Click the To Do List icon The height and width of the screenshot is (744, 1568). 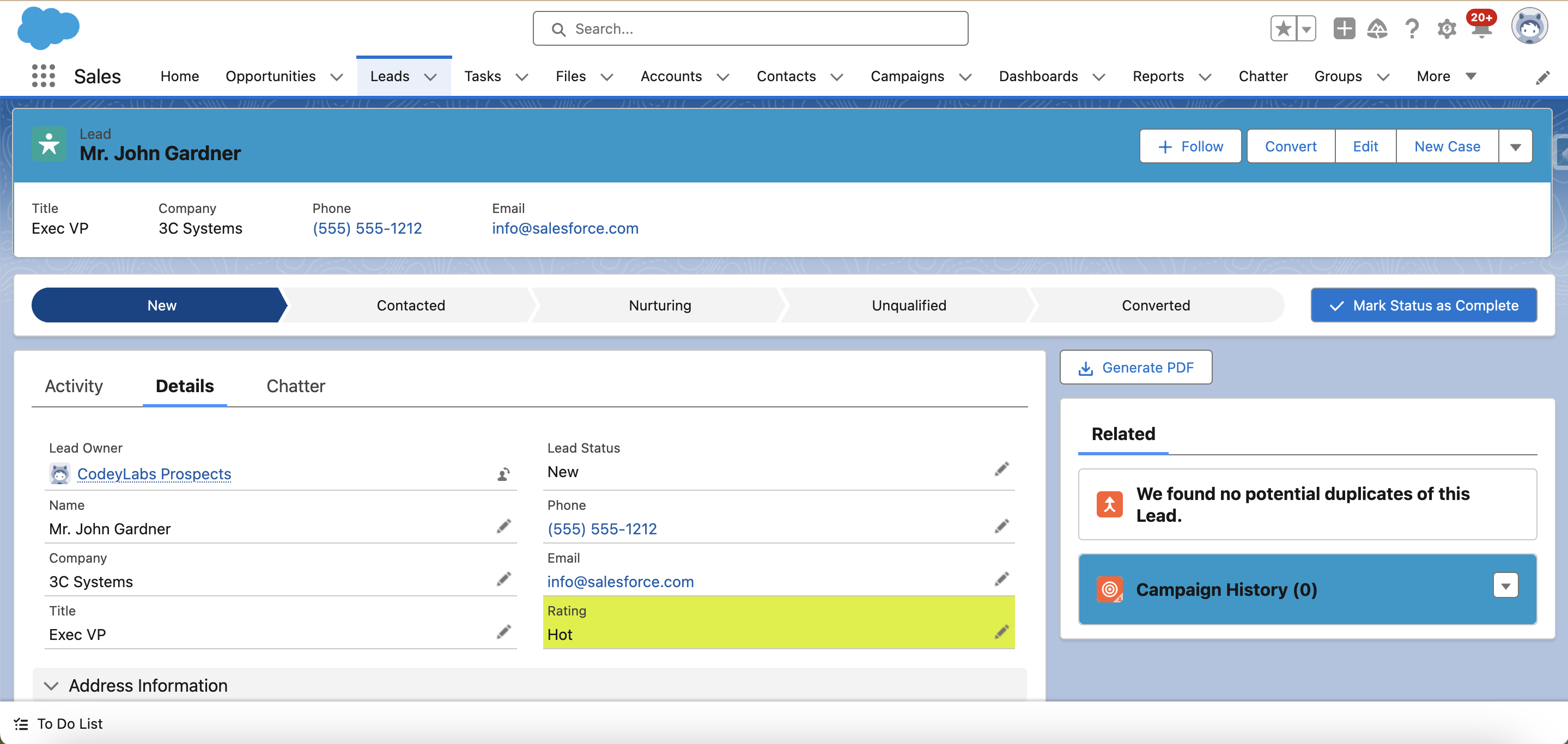(21, 724)
